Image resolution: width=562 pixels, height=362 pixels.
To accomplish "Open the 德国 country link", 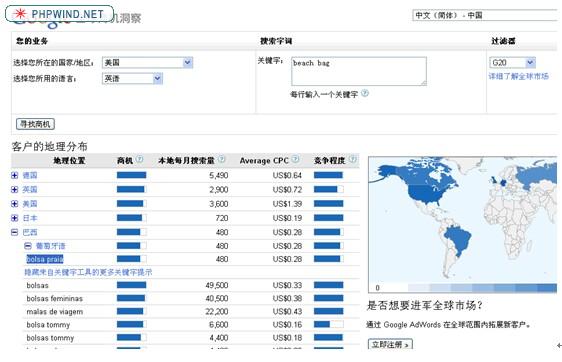I will pos(30,175).
